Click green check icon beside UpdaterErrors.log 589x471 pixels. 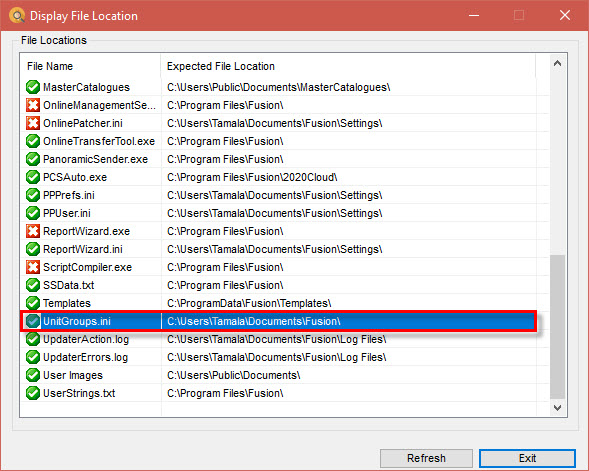(33, 357)
